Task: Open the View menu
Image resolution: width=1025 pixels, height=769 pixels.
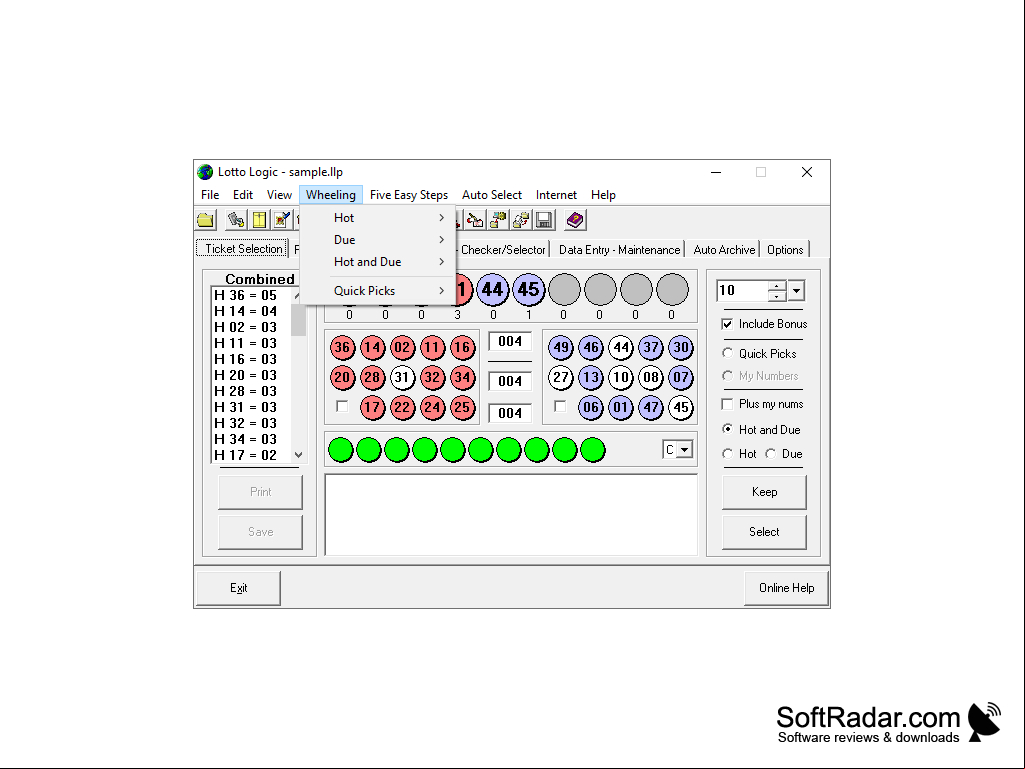Action: click(279, 195)
